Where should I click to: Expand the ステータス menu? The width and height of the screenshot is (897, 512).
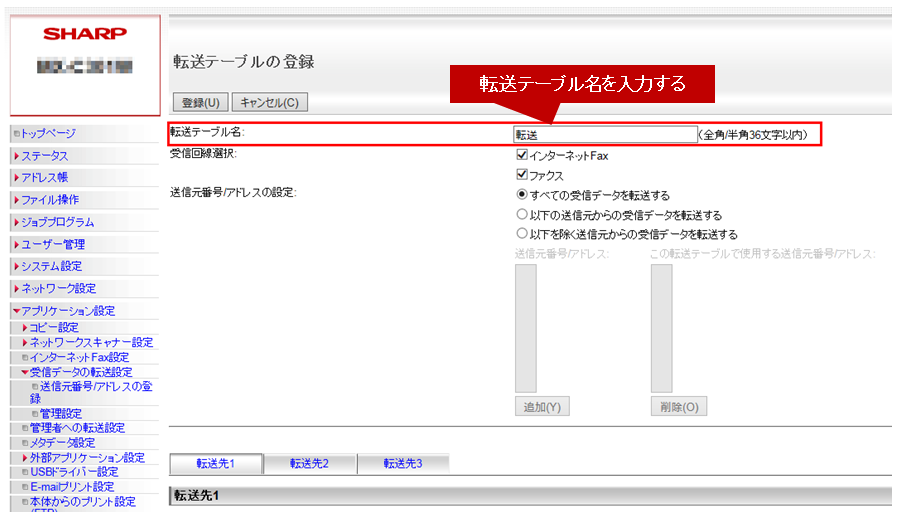(45, 156)
